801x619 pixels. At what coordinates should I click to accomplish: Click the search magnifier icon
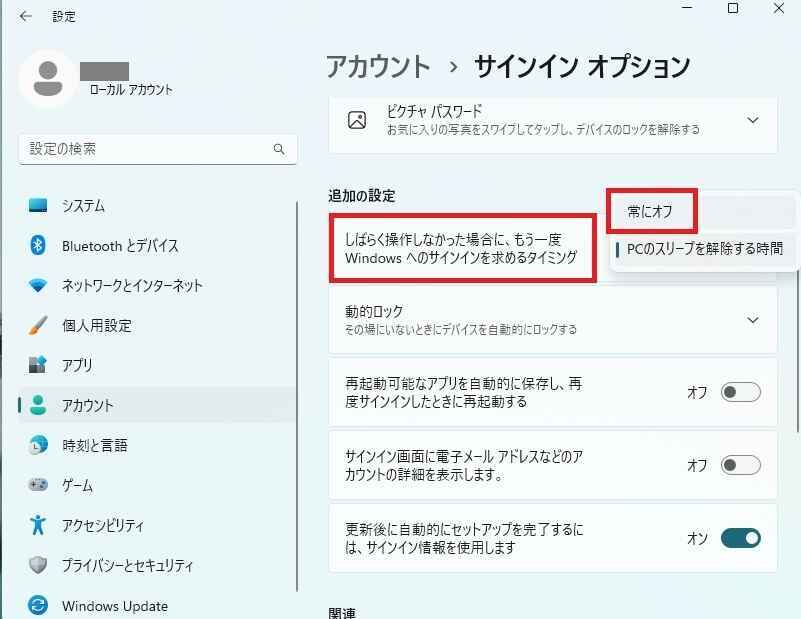(x=279, y=149)
